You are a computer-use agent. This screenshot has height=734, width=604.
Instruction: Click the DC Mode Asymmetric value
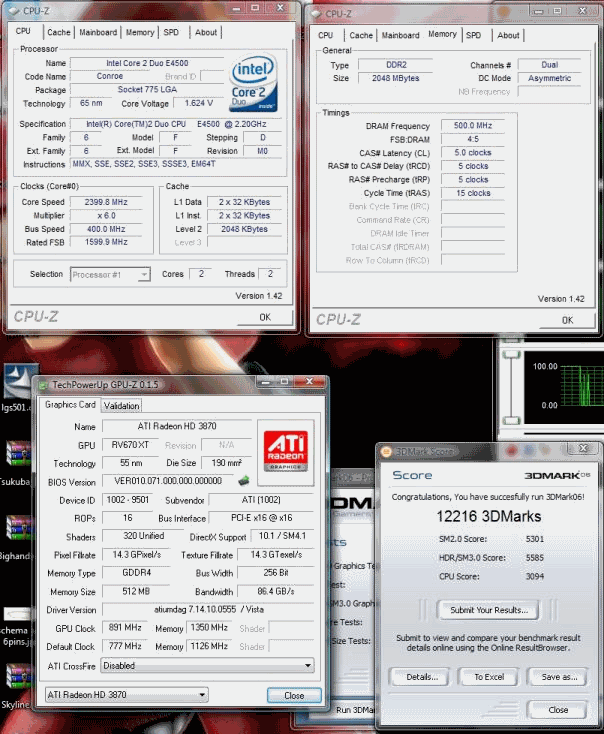(x=549, y=78)
